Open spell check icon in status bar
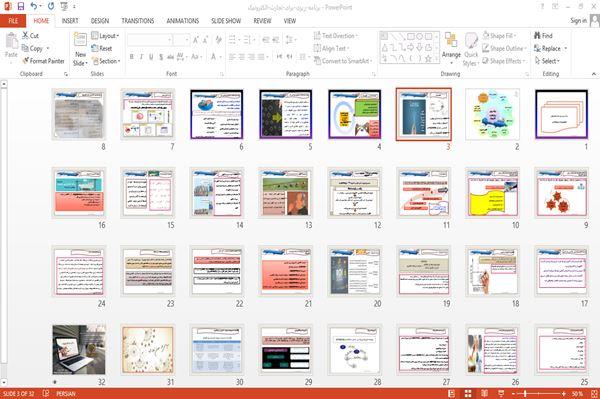This screenshot has width=600, height=399. 46,393
